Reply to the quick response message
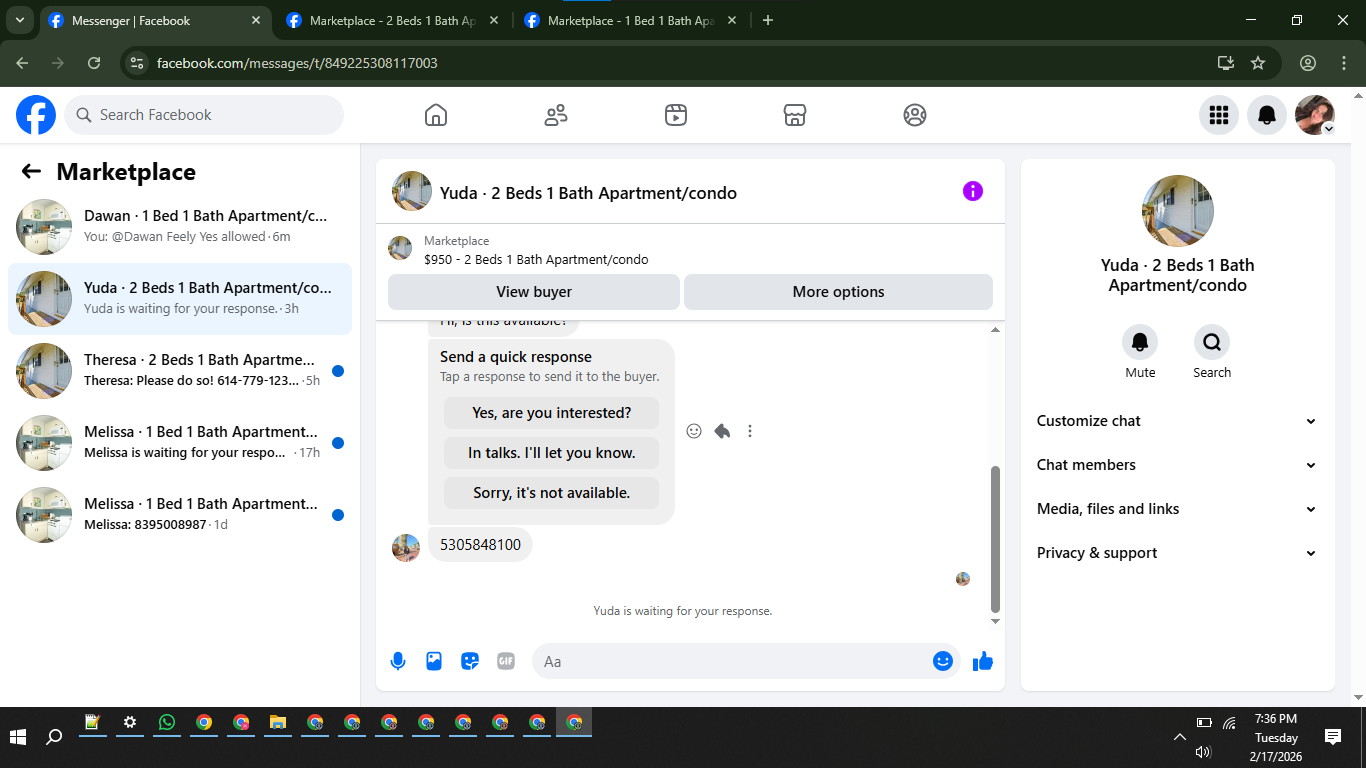Viewport: 1366px width, 768px height. (x=722, y=431)
